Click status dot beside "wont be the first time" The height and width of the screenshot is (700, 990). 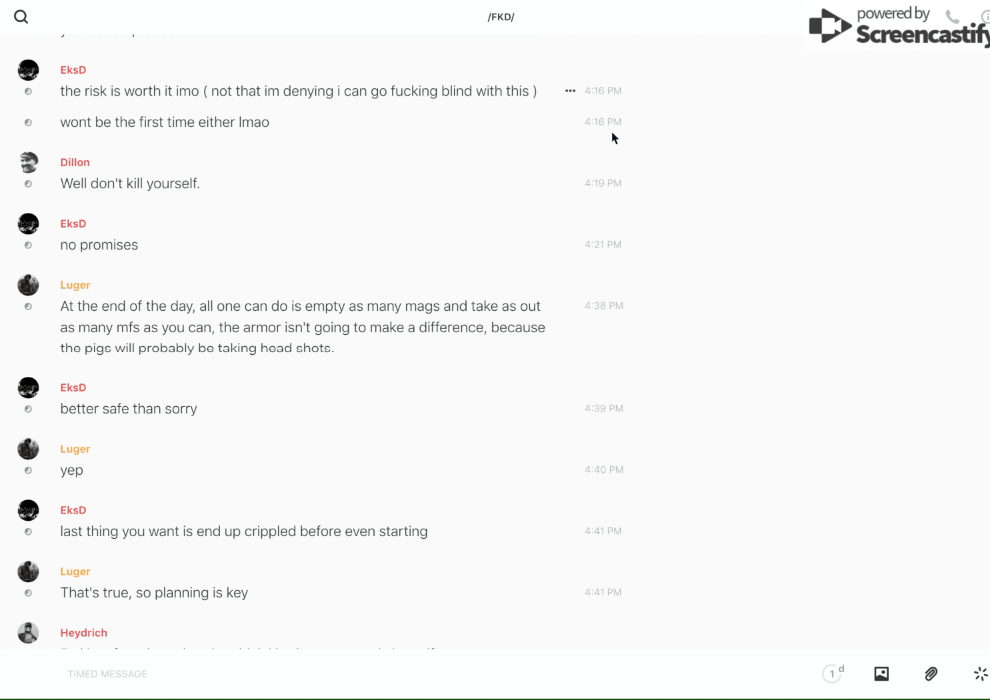click(x=28, y=123)
